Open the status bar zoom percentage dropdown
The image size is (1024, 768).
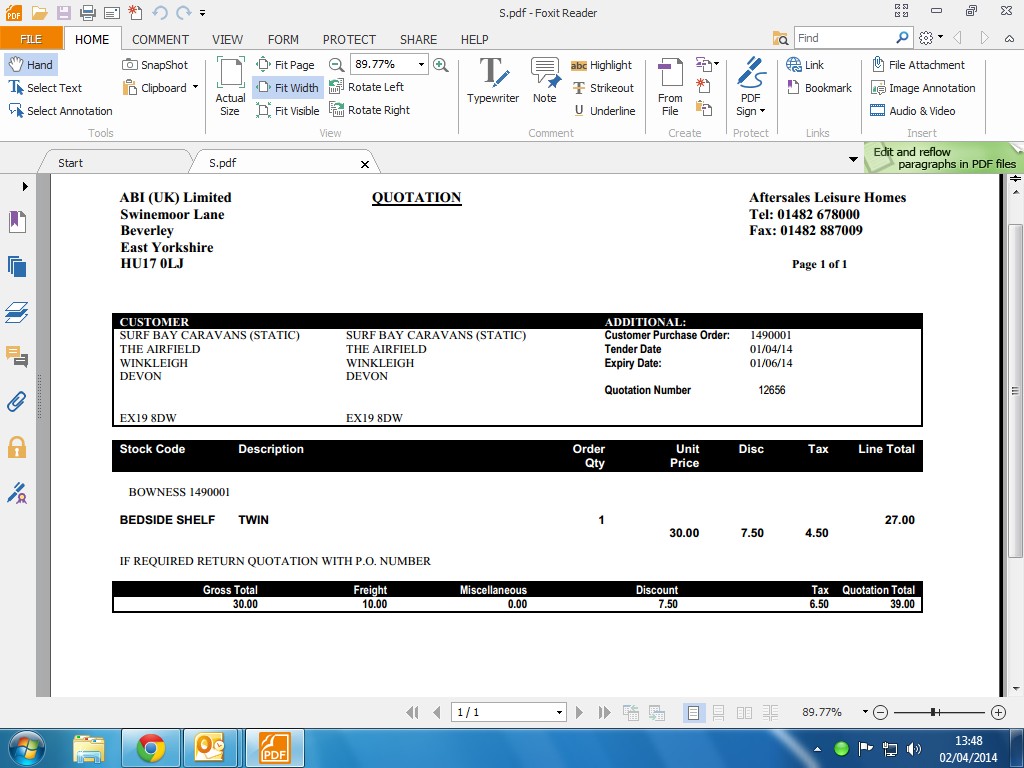coord(865,712)
